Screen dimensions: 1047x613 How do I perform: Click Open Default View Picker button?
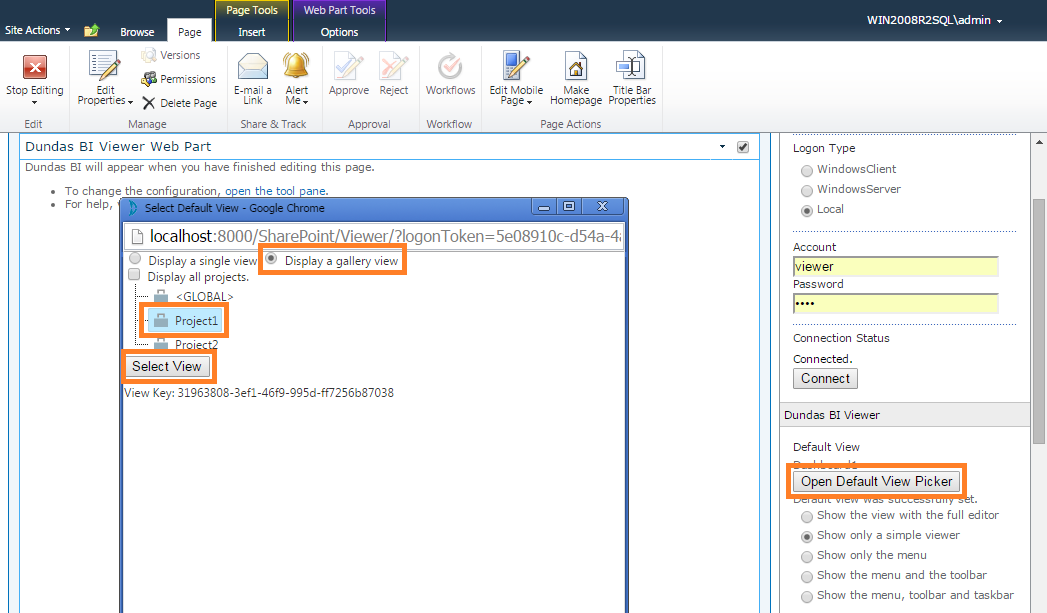pos(877,481)
